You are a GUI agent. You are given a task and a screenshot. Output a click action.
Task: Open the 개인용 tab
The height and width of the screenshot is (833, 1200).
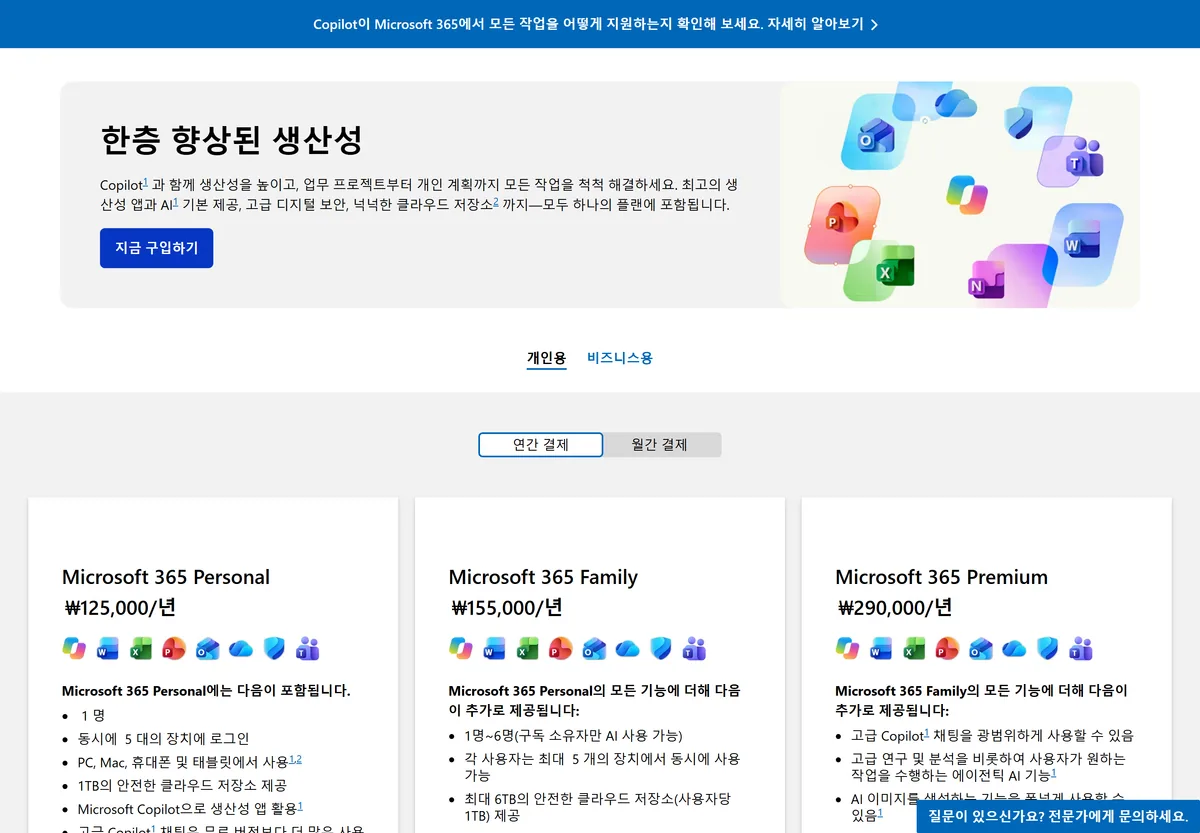point(547,358)
